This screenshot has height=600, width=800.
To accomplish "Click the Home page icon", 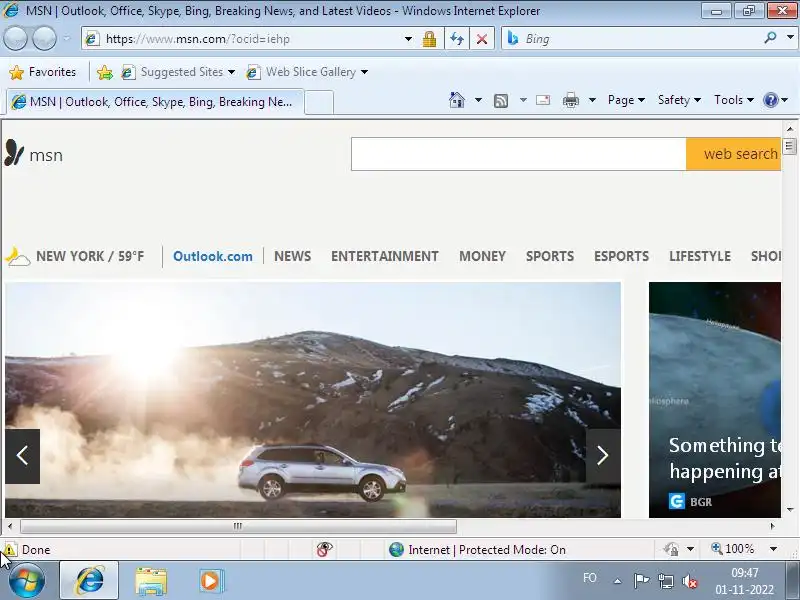I will tap(457, 100).
